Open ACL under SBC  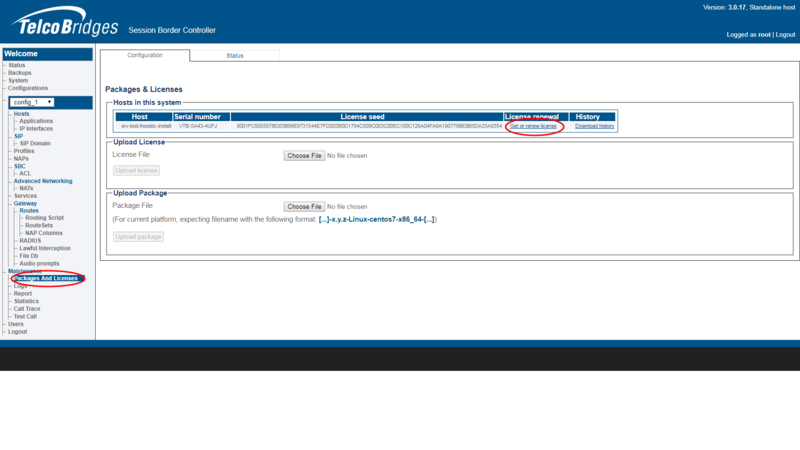pos(25,173)
